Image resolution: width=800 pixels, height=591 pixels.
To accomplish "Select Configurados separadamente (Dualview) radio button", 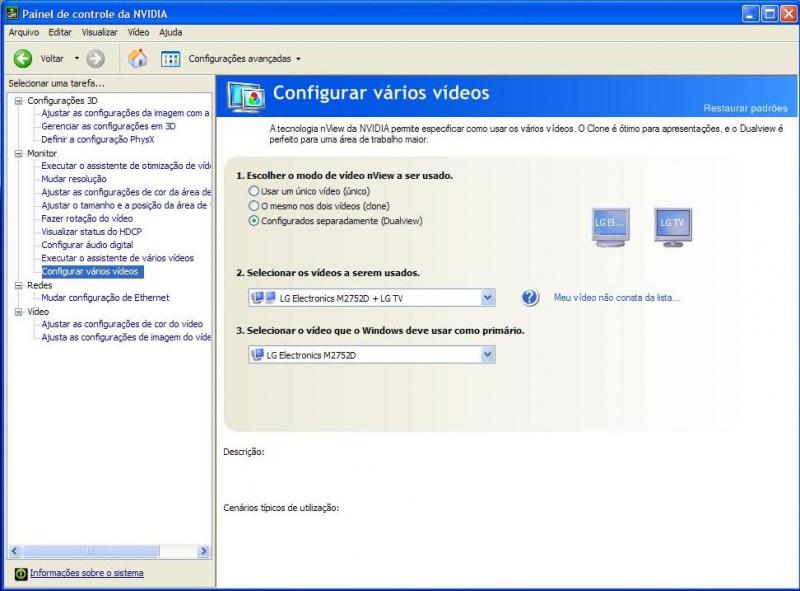I will [254, 221].
